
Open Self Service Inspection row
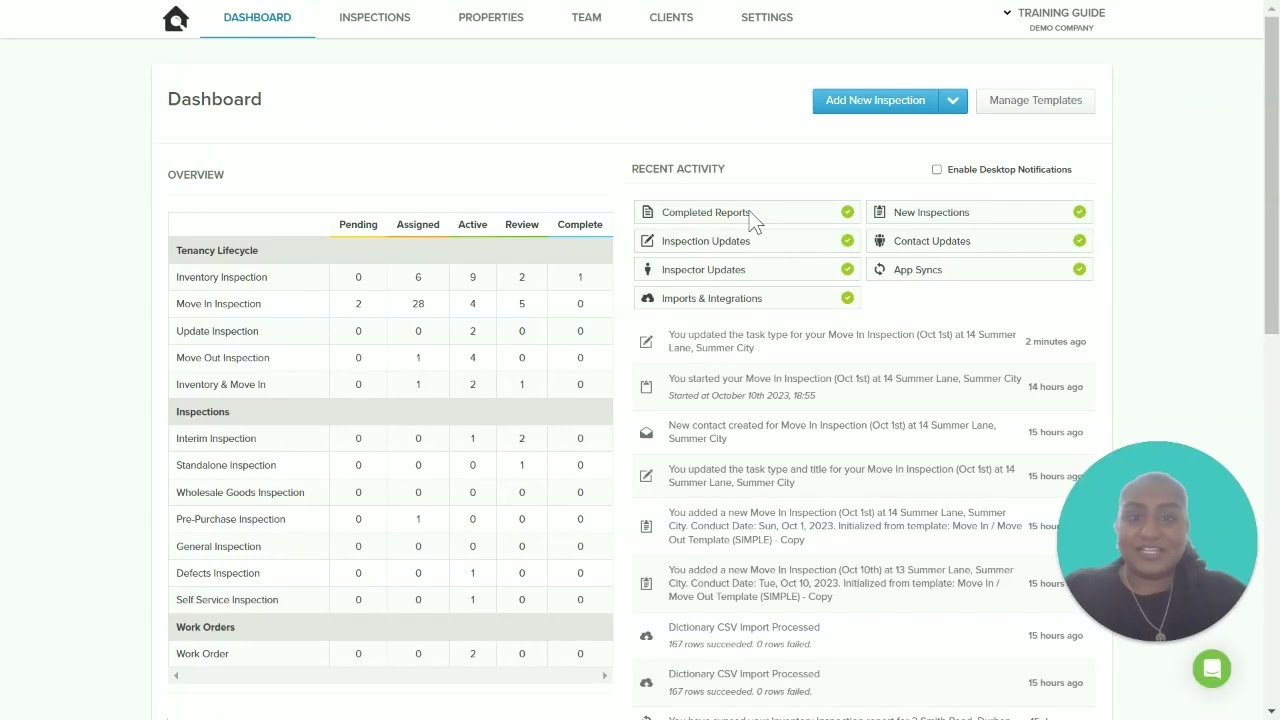(227, 600)
